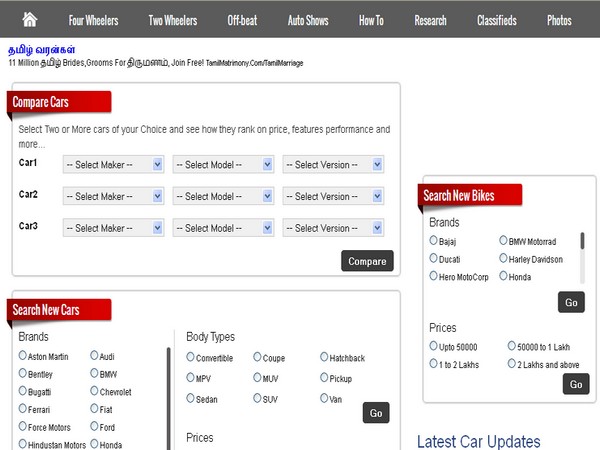Expand the Car1 Select Maker dropdown
600x450 pixels.
tap(113, 164)
